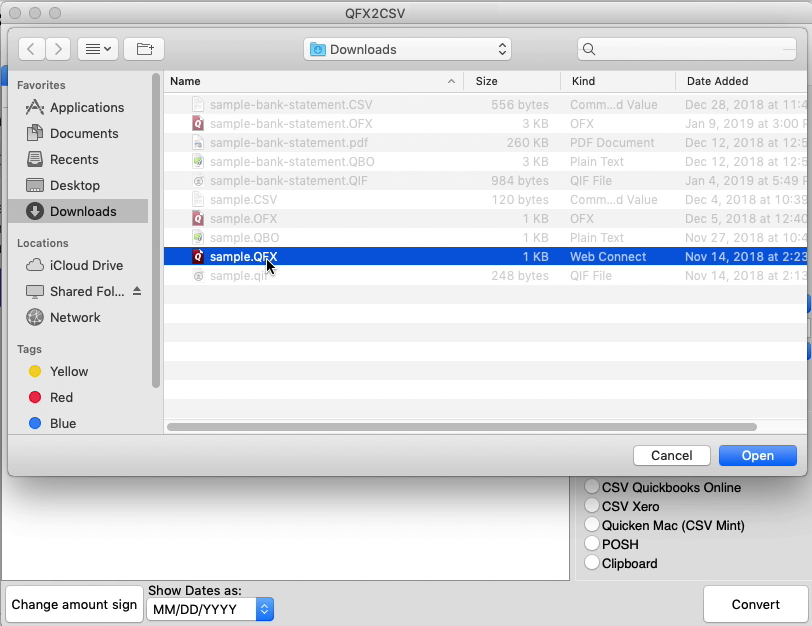Open Network in the sidebar
The width and height of the screenshot is (812, 626).
[75, 317]
